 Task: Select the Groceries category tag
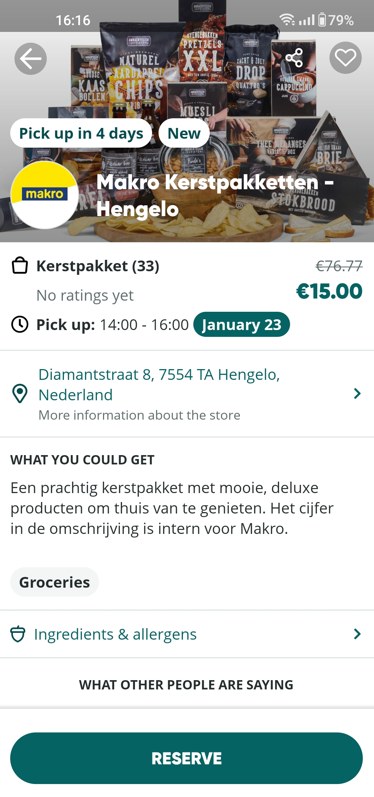coord(54,582)
